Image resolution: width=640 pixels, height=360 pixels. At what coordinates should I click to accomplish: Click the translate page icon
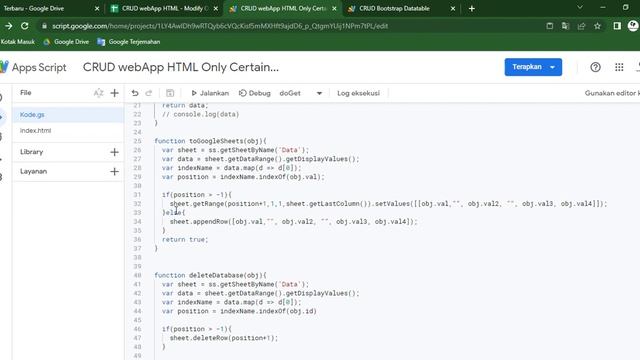point(565,26)
